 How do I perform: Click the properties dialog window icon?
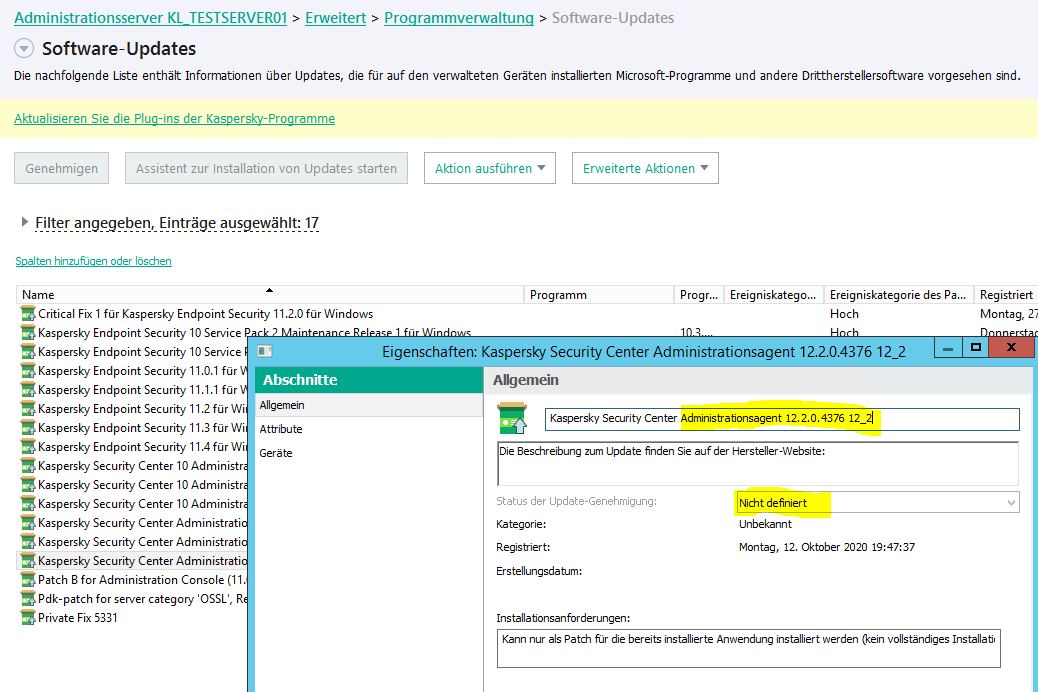(264, 351)
